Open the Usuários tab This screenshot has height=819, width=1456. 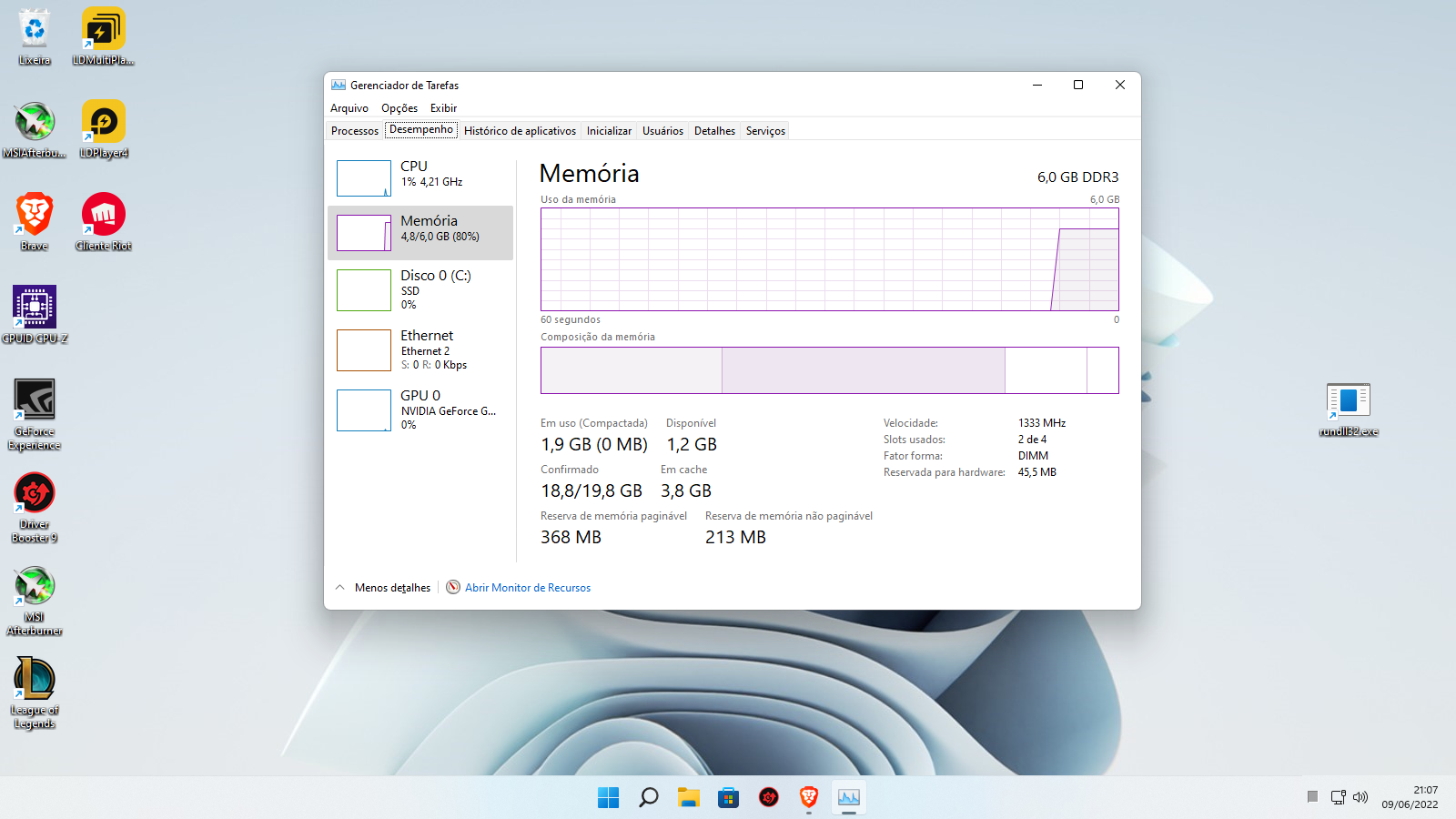click(x=662, y=131)
